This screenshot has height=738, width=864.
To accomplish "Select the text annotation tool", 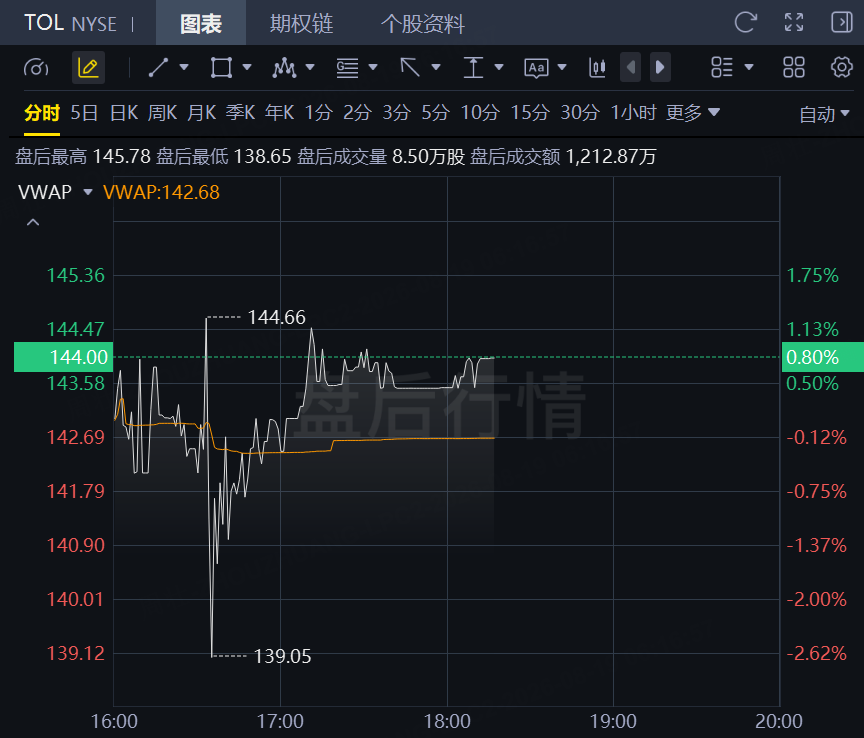I will coord(536,68).
